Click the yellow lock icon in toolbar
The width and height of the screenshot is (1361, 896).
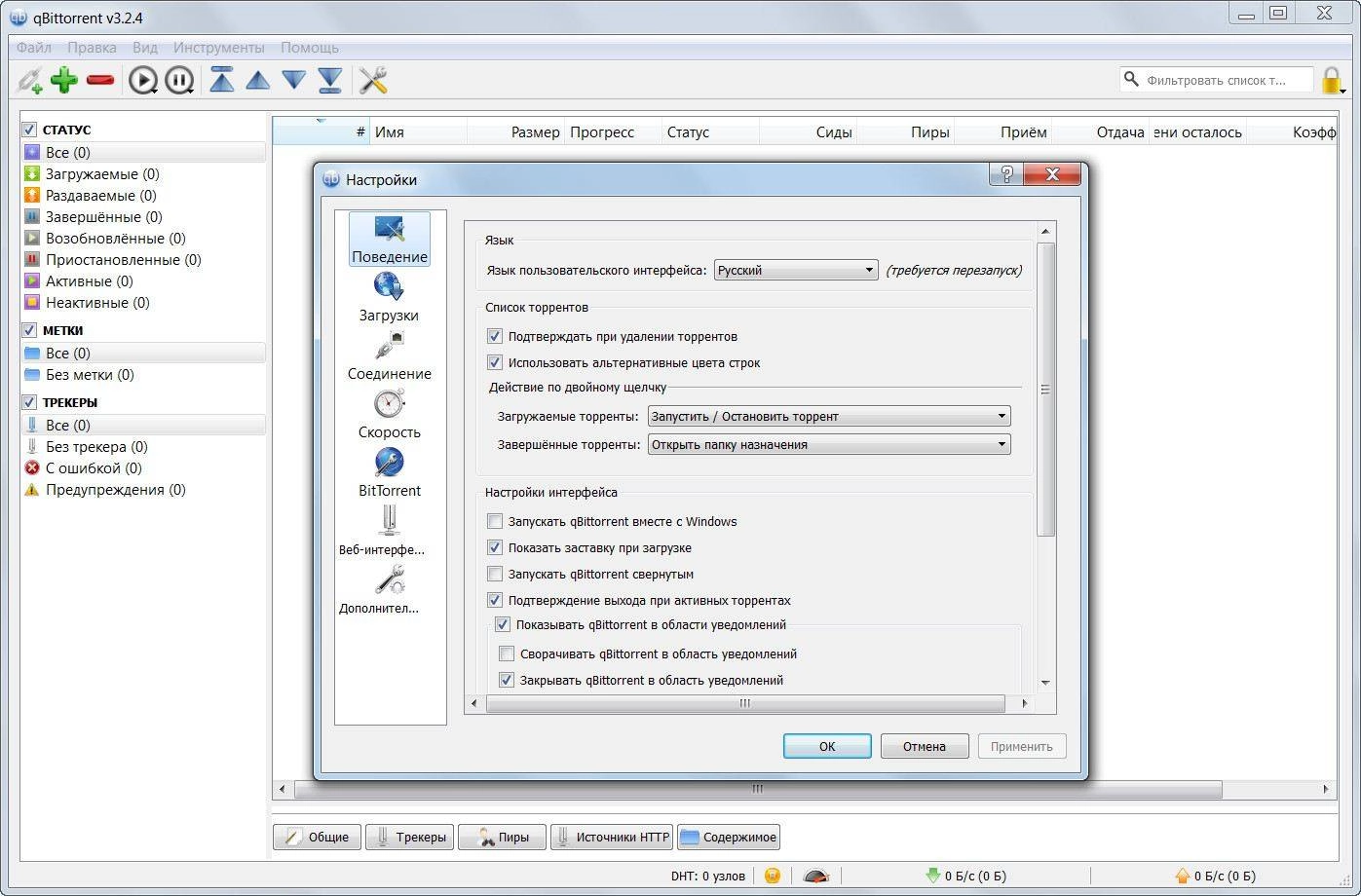coord(1332,80)
